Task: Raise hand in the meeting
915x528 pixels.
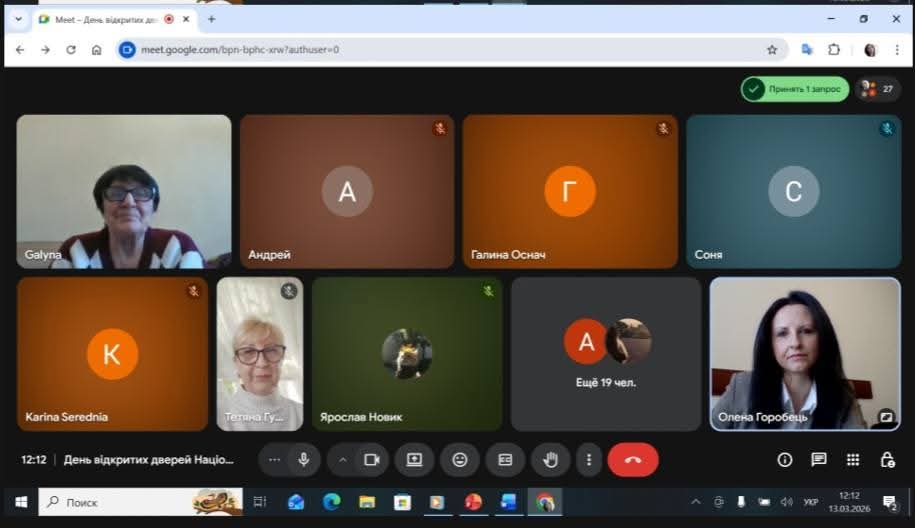Action: click(550, 460)
